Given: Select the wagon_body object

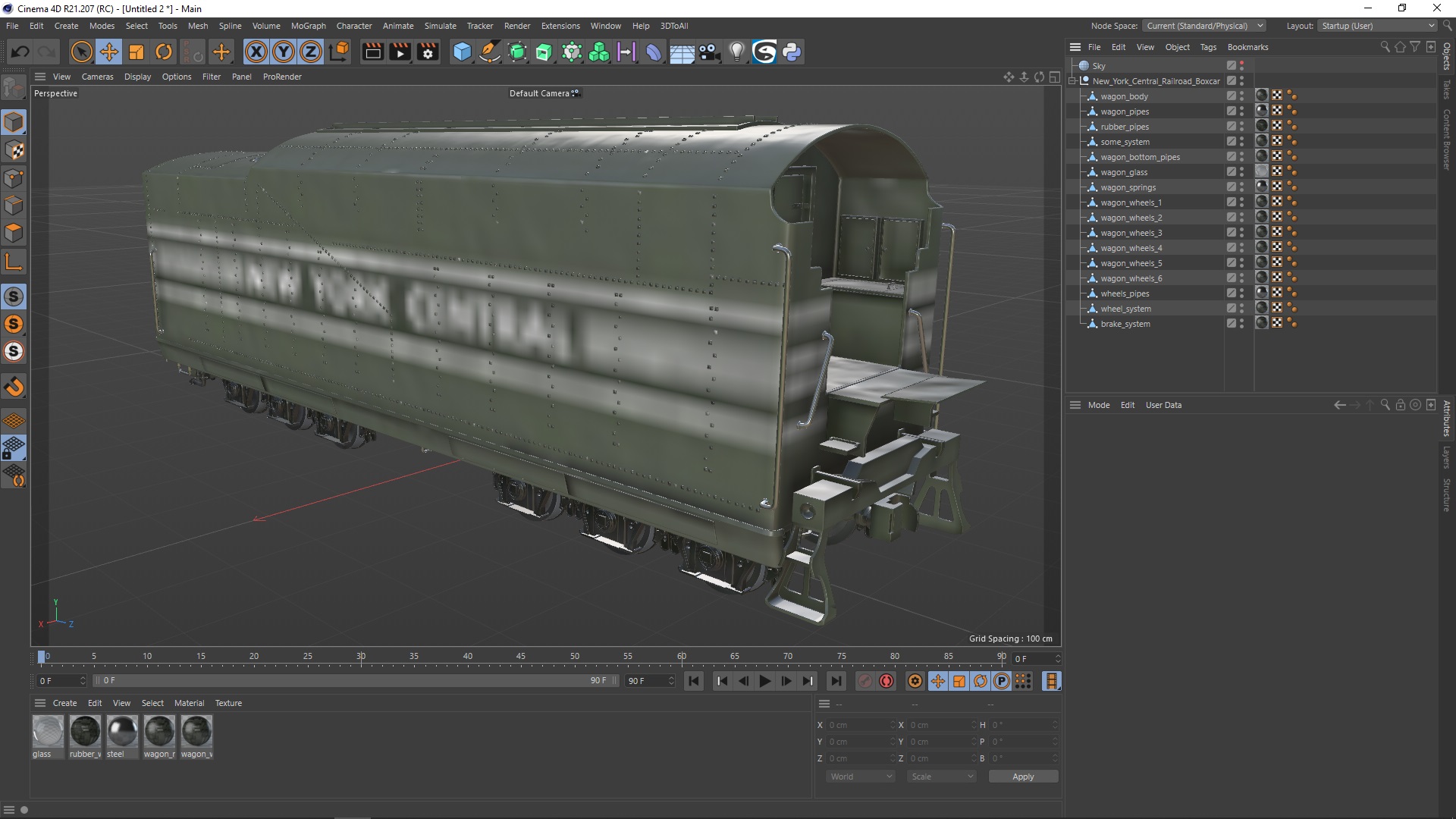Looking at the screenshot, I should pyautogui.click(x=1124, y=96).
